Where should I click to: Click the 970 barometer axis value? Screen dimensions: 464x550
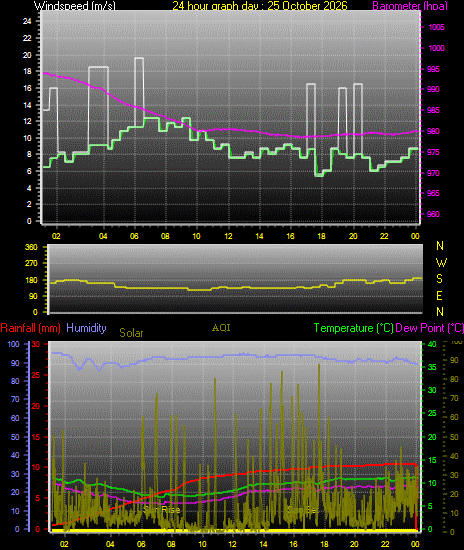click(433, 173)
